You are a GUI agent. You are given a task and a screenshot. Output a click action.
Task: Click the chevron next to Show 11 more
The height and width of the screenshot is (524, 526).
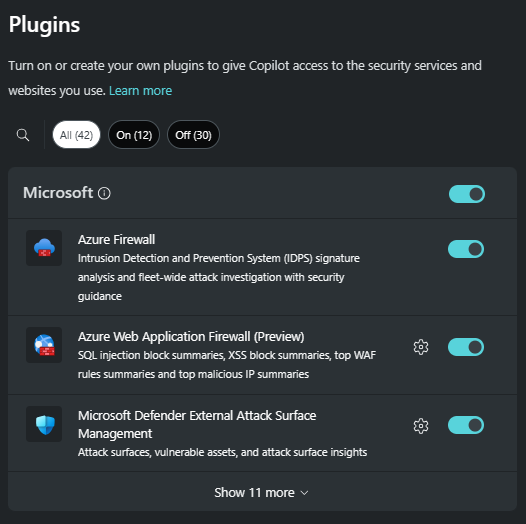click(304, 493)
